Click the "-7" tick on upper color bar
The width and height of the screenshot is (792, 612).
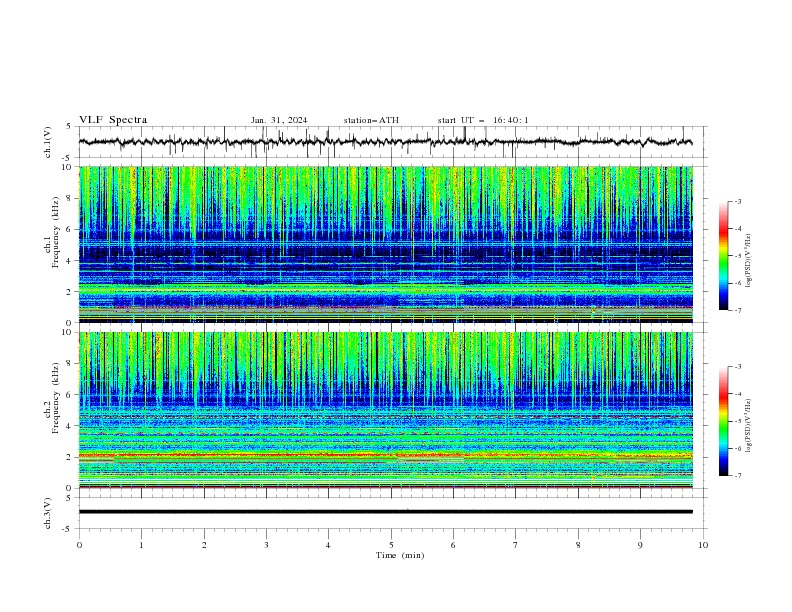click(737, 310)
